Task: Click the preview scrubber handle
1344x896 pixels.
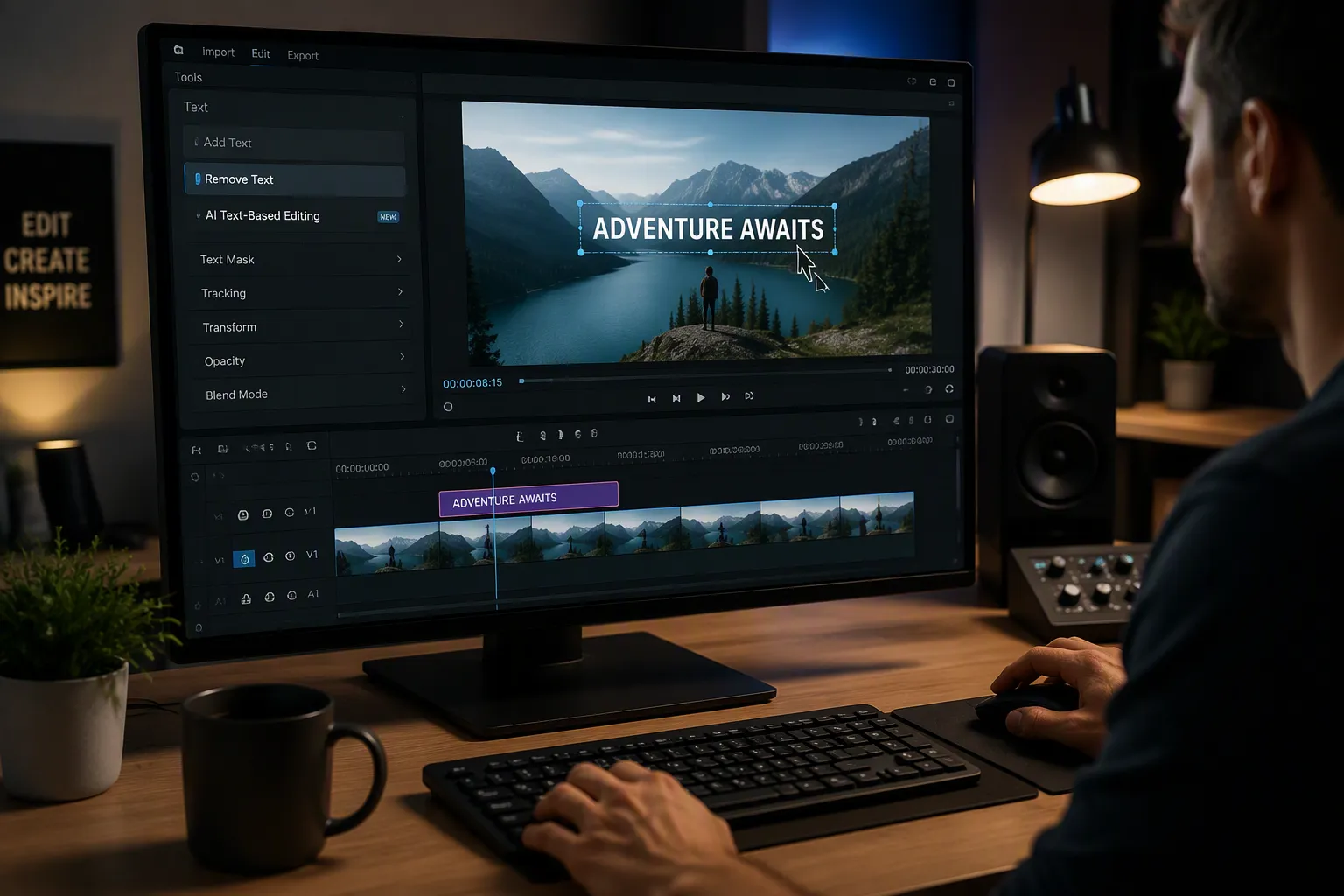Action: (521, 381)
